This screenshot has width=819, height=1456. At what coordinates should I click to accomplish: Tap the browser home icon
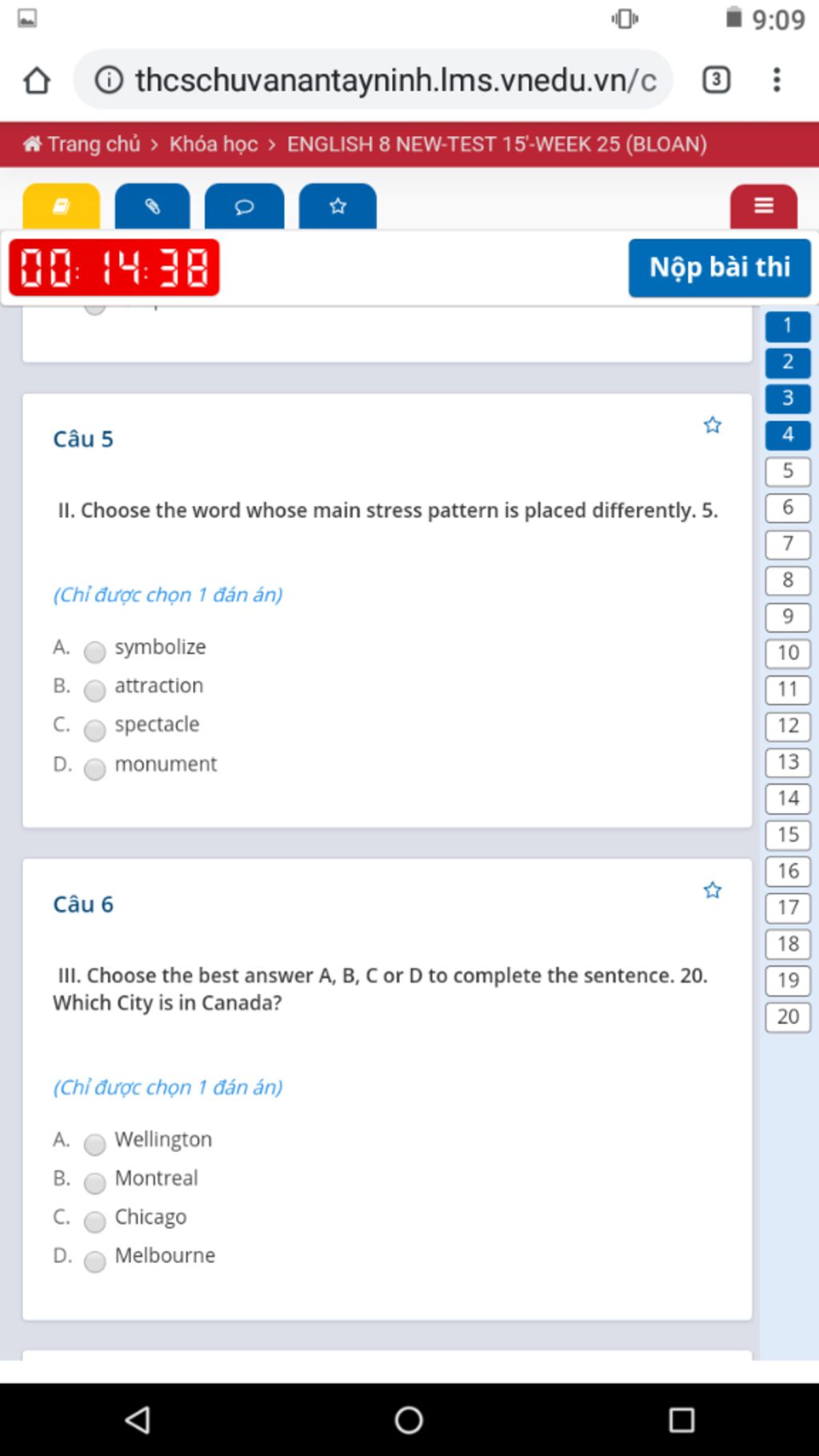point(37,80)
